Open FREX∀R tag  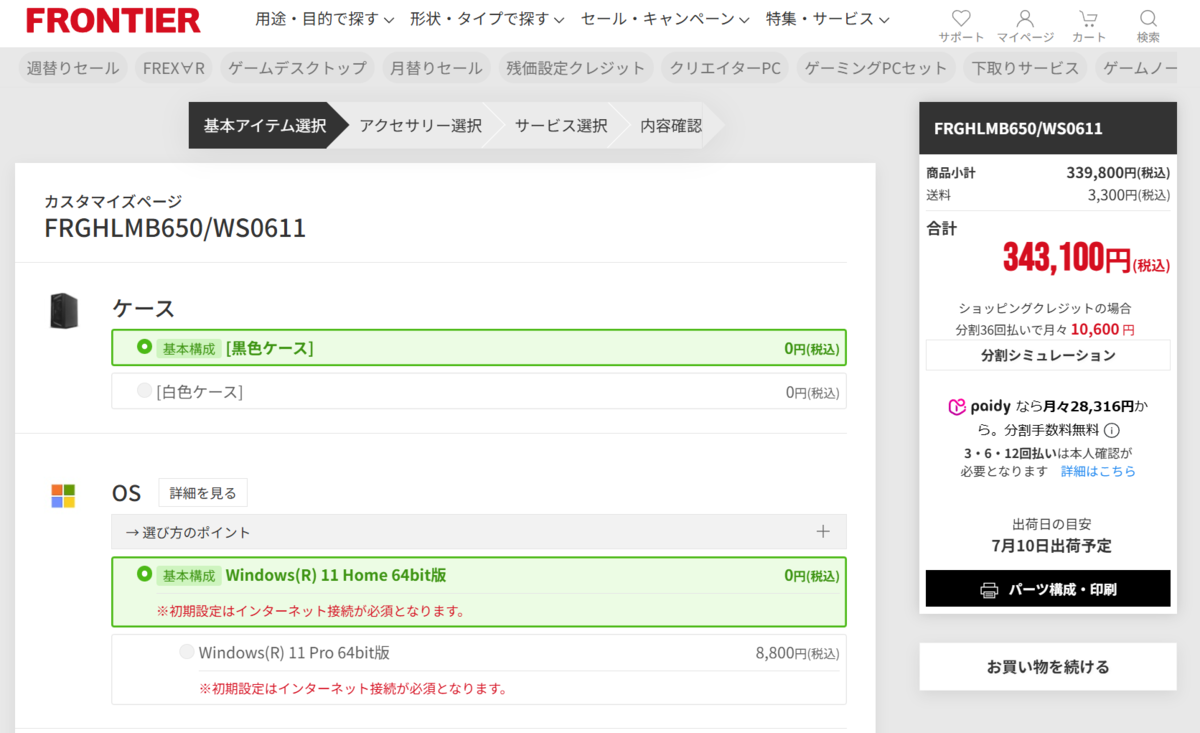(174, 68)
